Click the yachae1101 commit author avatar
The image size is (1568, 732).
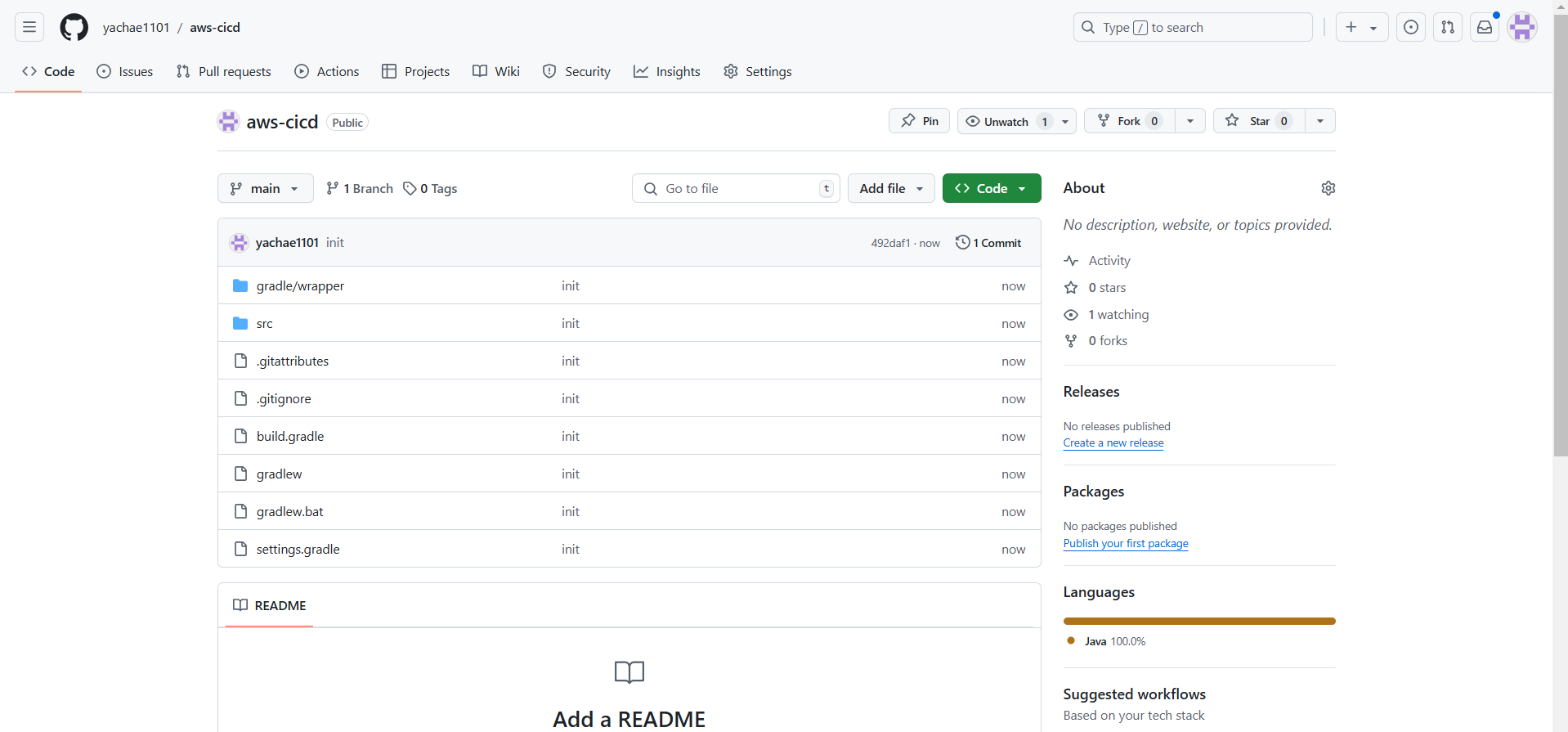tap(239, 242)
